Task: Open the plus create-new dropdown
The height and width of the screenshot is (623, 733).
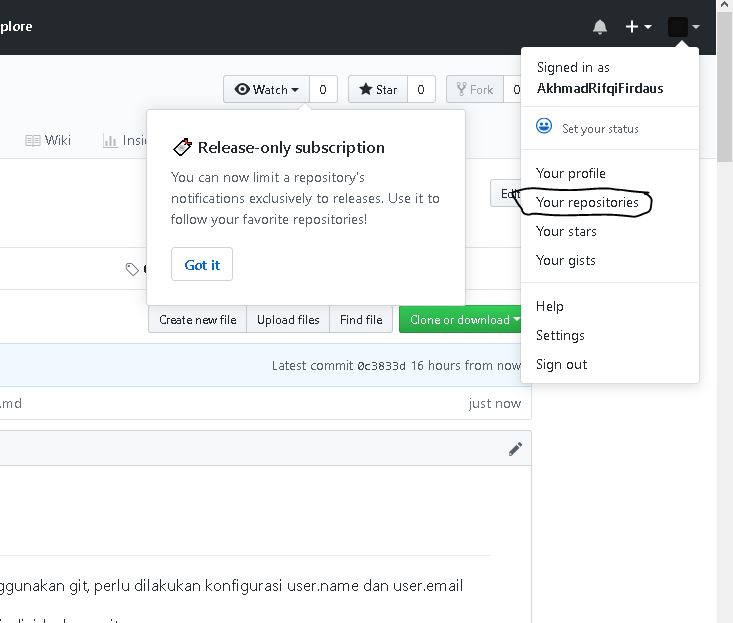Action: click(638, 27)
